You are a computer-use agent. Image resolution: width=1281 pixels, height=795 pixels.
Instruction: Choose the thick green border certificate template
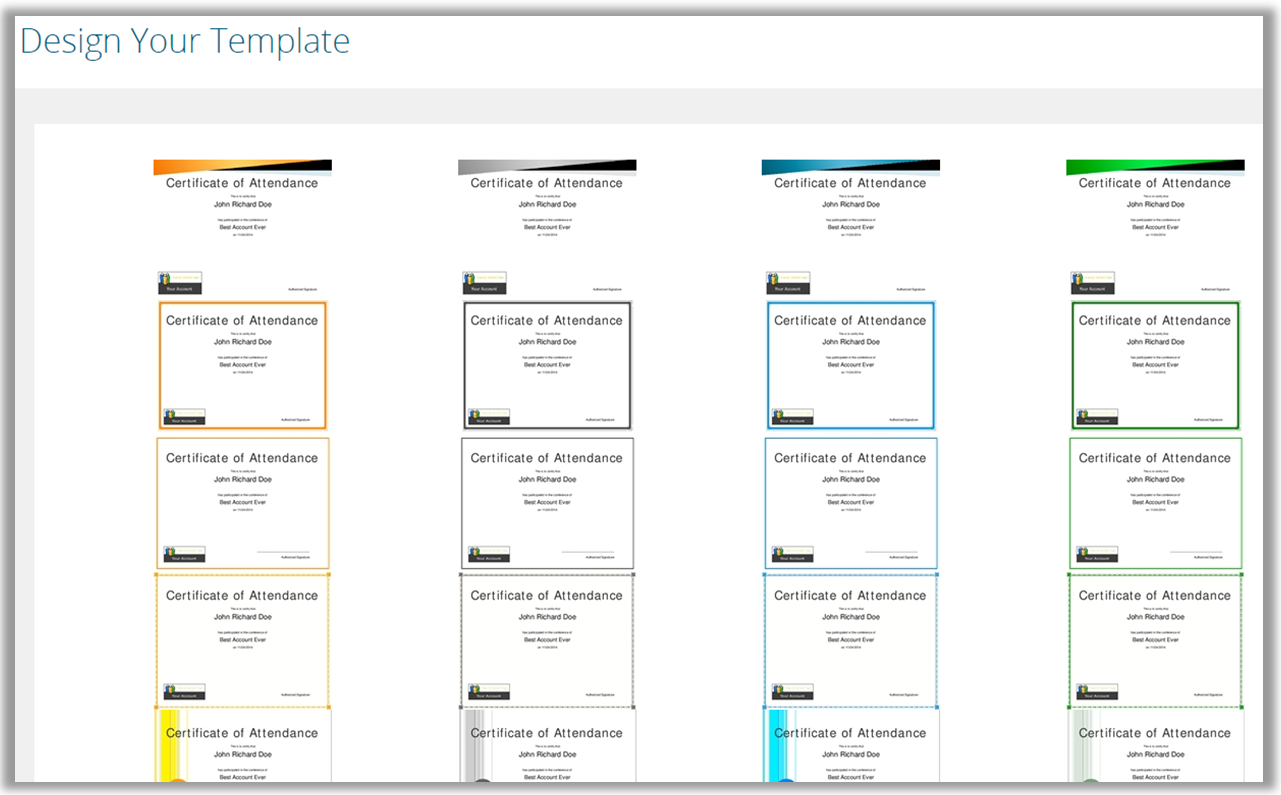(x=1155, y=365)
